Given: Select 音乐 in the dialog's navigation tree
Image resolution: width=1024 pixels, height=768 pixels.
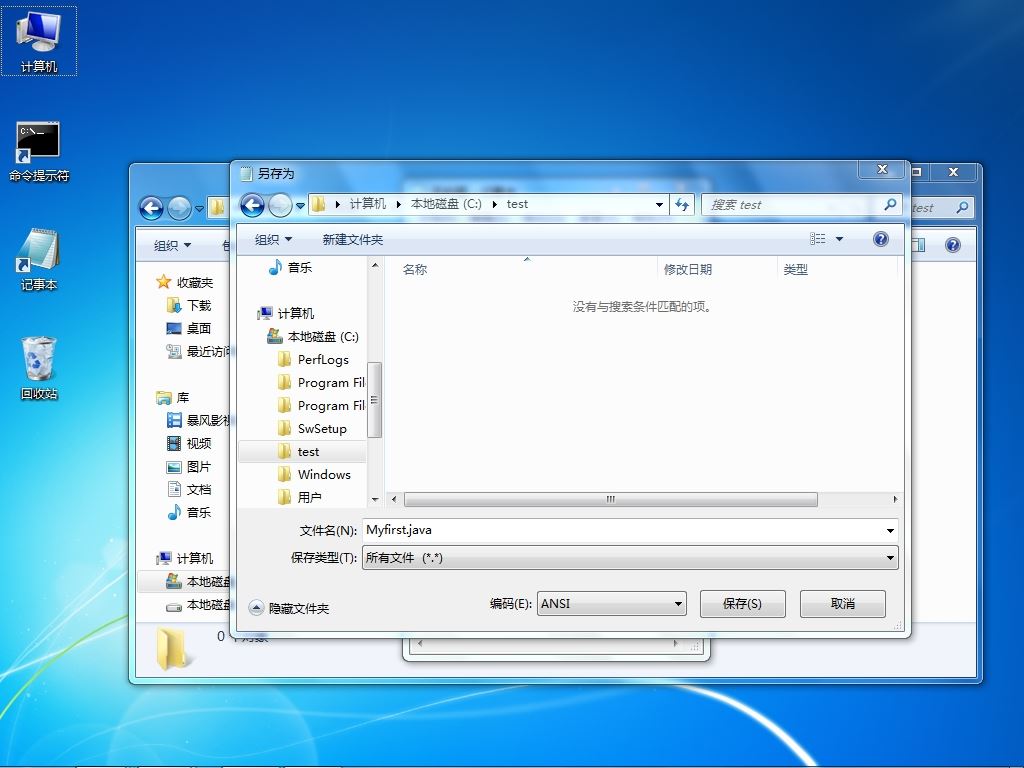Looking at the screenshot, I should 291,267.
